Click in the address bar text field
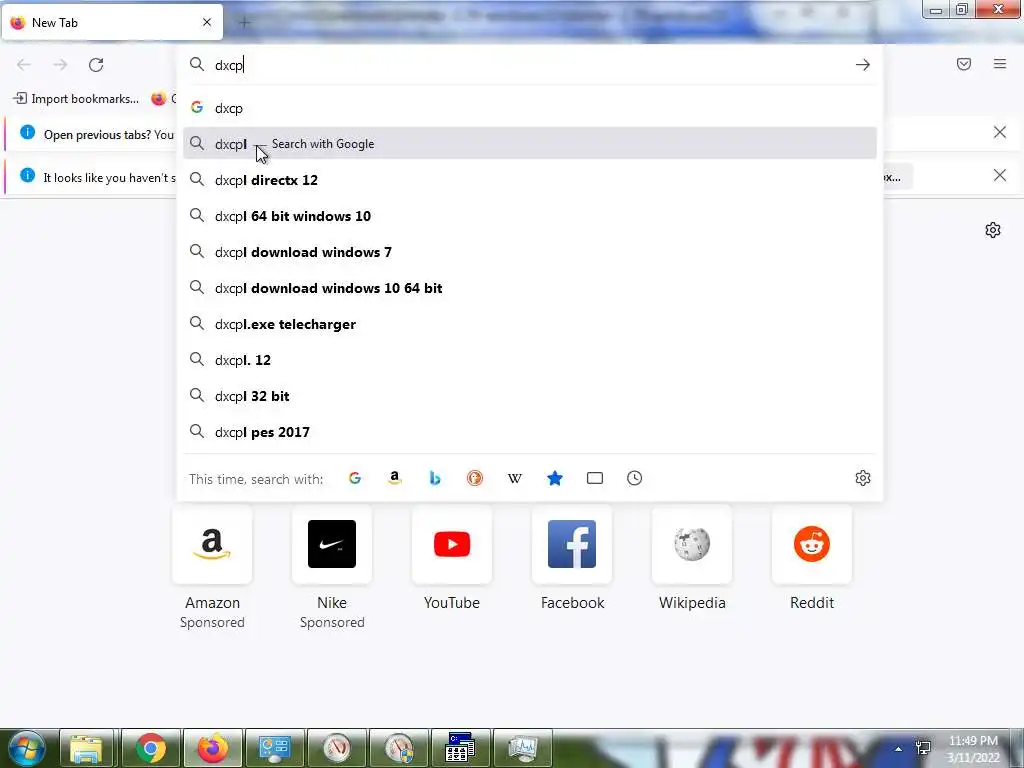 [x=529, y=65]
